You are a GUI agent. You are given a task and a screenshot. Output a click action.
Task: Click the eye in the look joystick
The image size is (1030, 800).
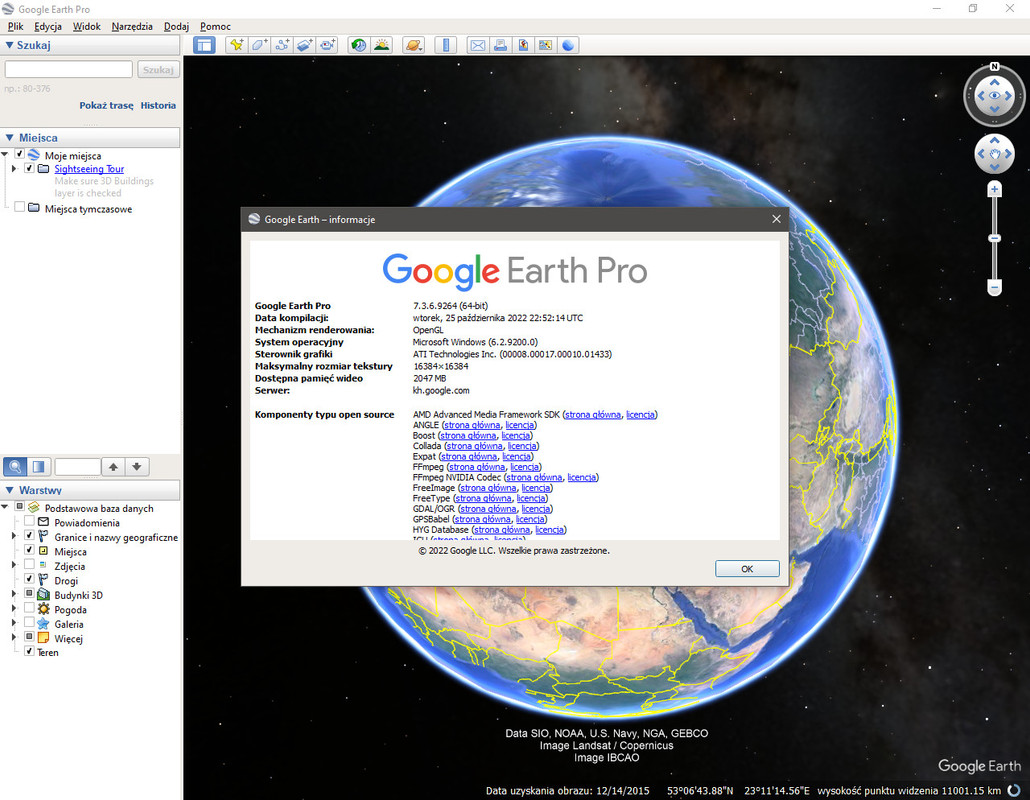point(995,96)
